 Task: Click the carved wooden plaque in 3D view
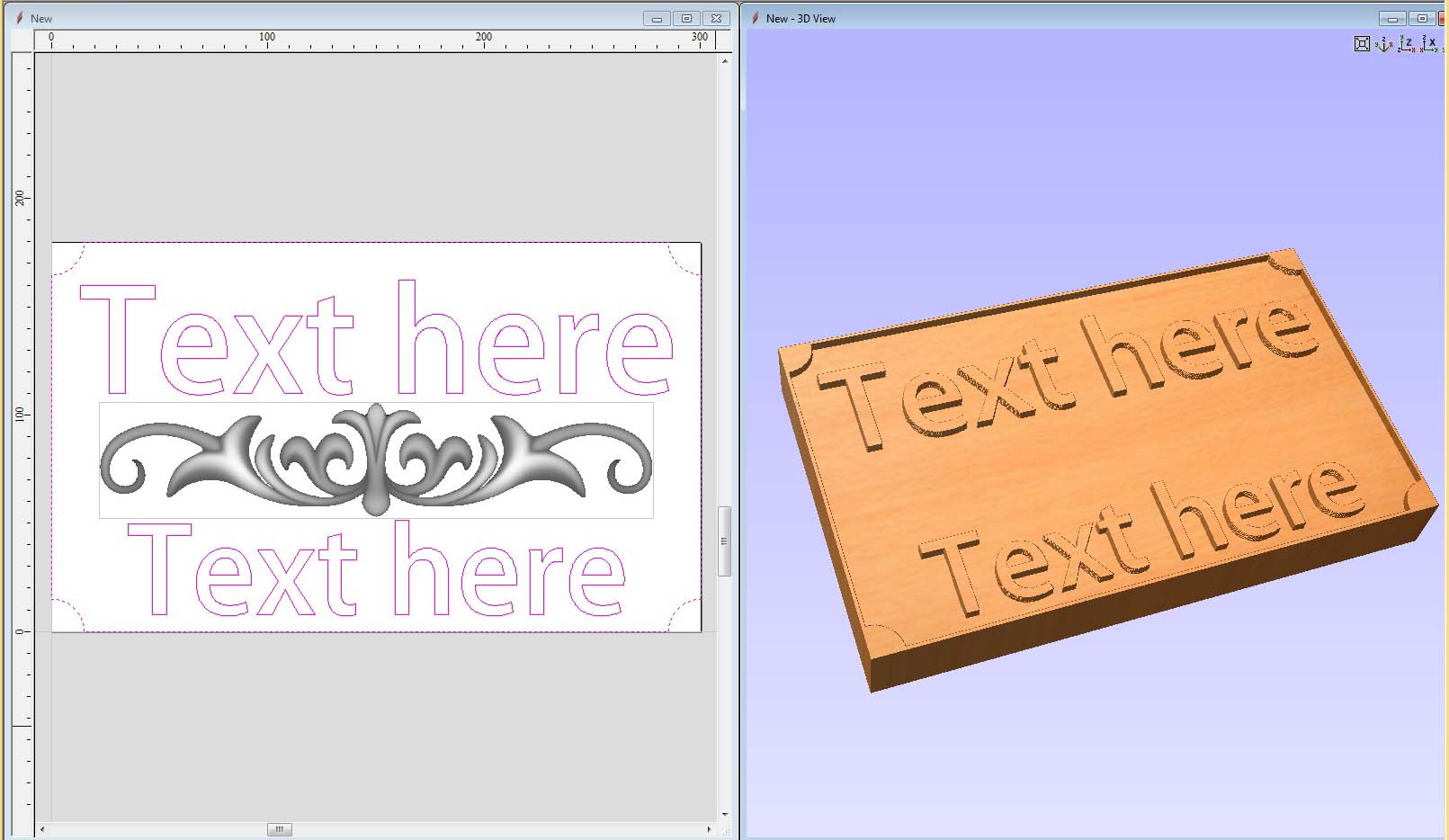point(1108,469)
